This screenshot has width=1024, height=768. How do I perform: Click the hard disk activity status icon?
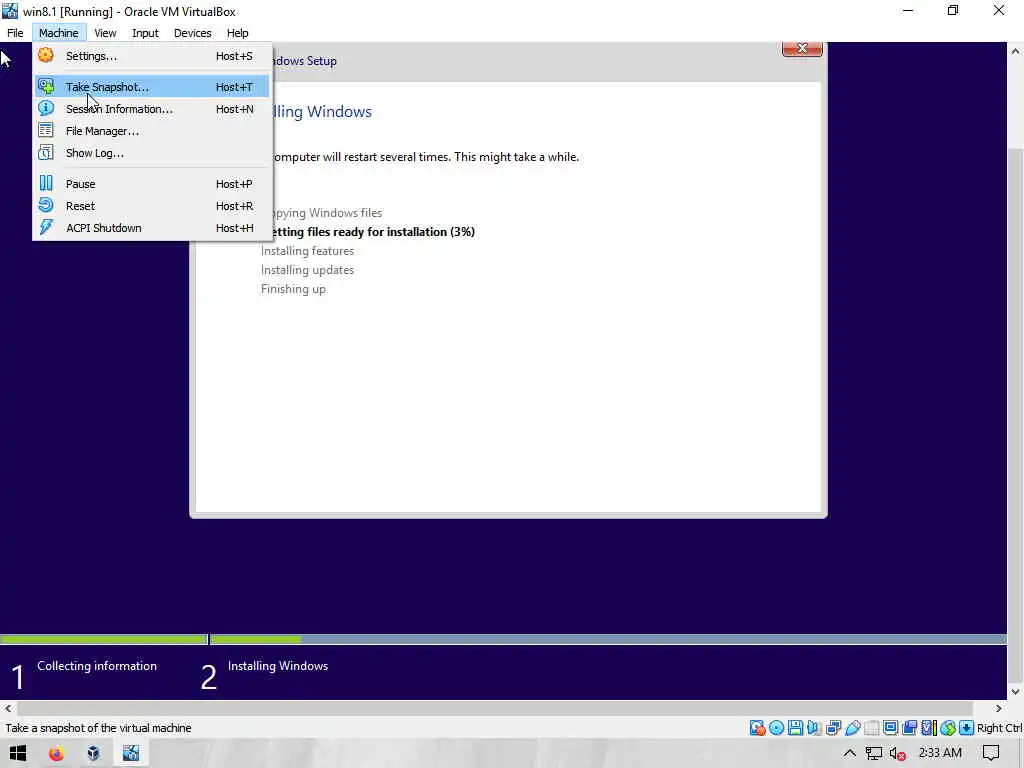click(x=758, y=728)
